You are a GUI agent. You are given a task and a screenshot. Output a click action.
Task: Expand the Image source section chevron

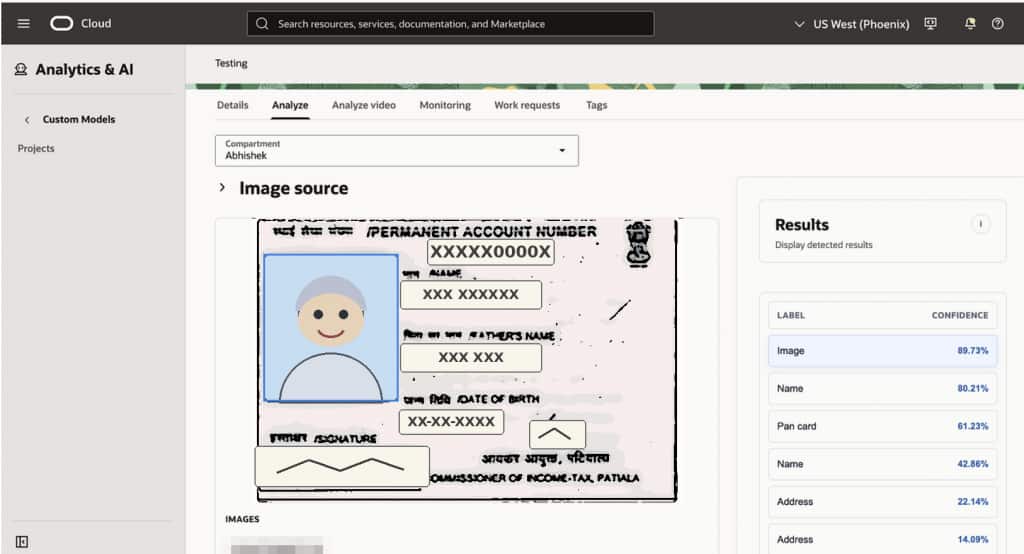point(222,187)
